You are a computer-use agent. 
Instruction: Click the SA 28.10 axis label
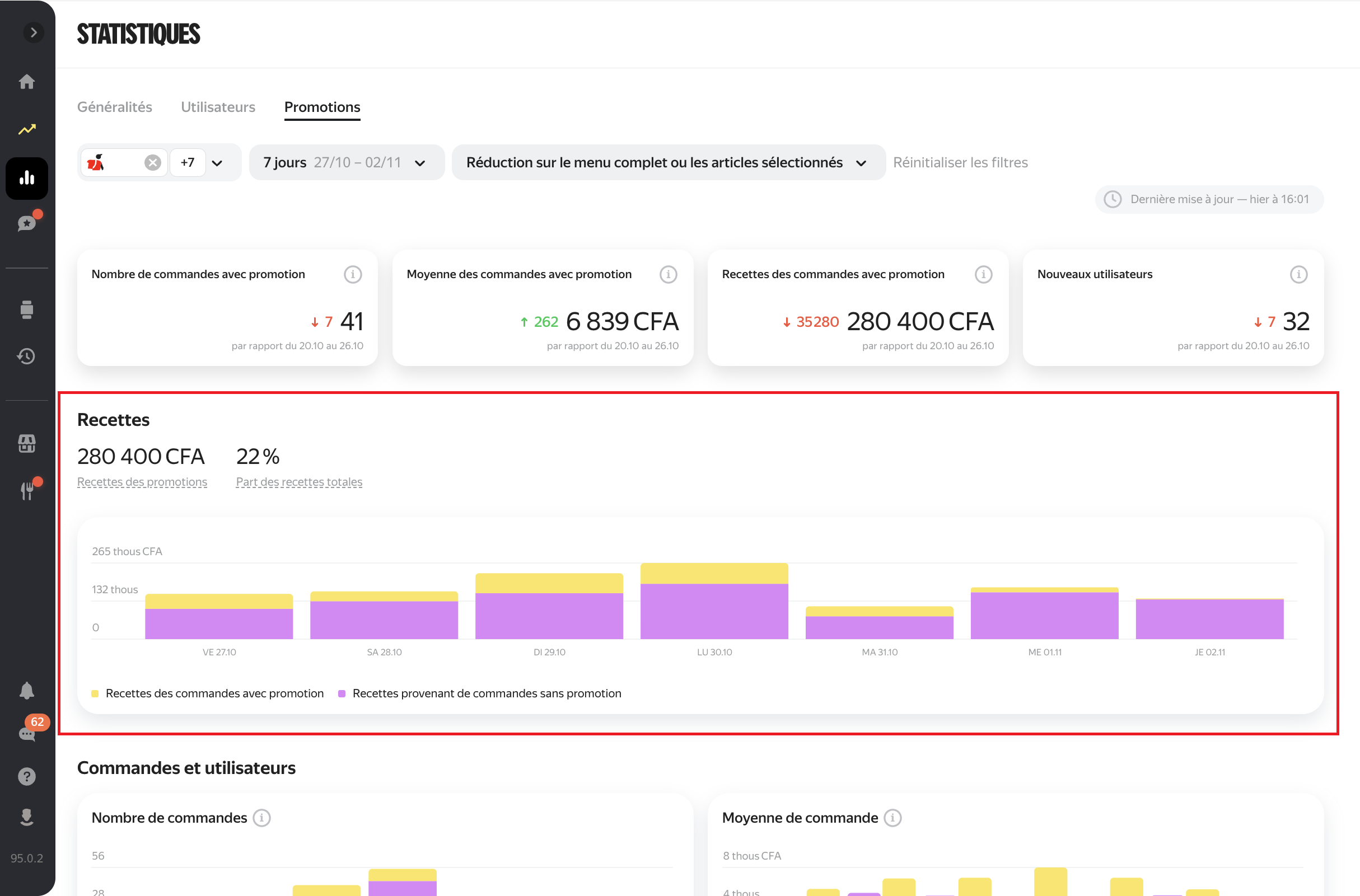pos(384,653)
